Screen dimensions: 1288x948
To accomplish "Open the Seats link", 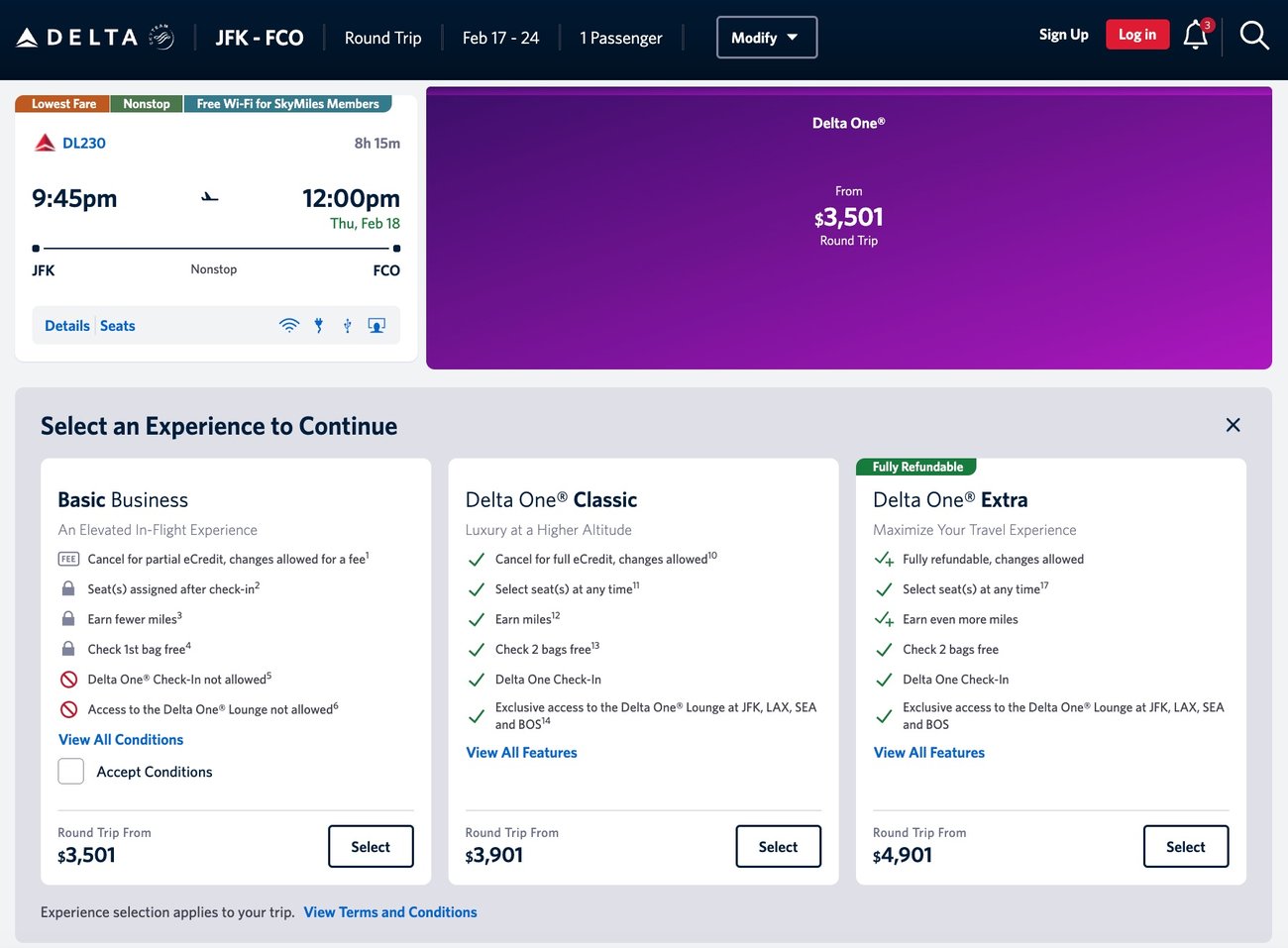I will pos(117,326).
